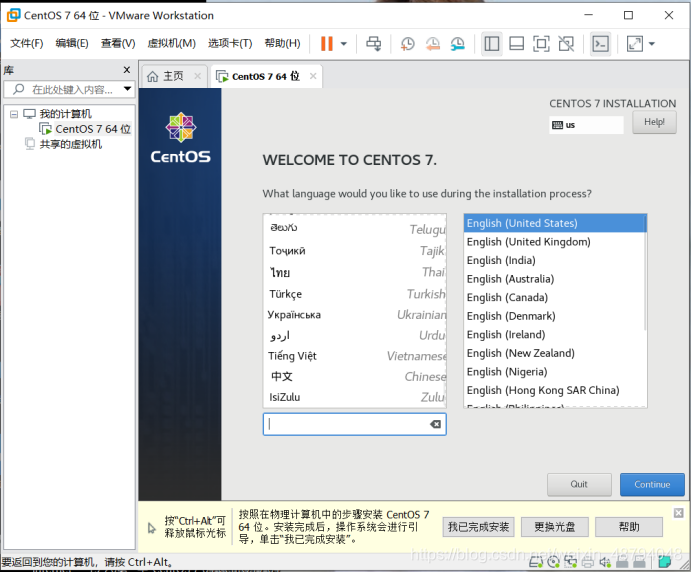Image resolution: width=692 pixels, height=573 pixels.
Task: Collapse the 我的计算机 tree node
Action: tap(14, 114)
